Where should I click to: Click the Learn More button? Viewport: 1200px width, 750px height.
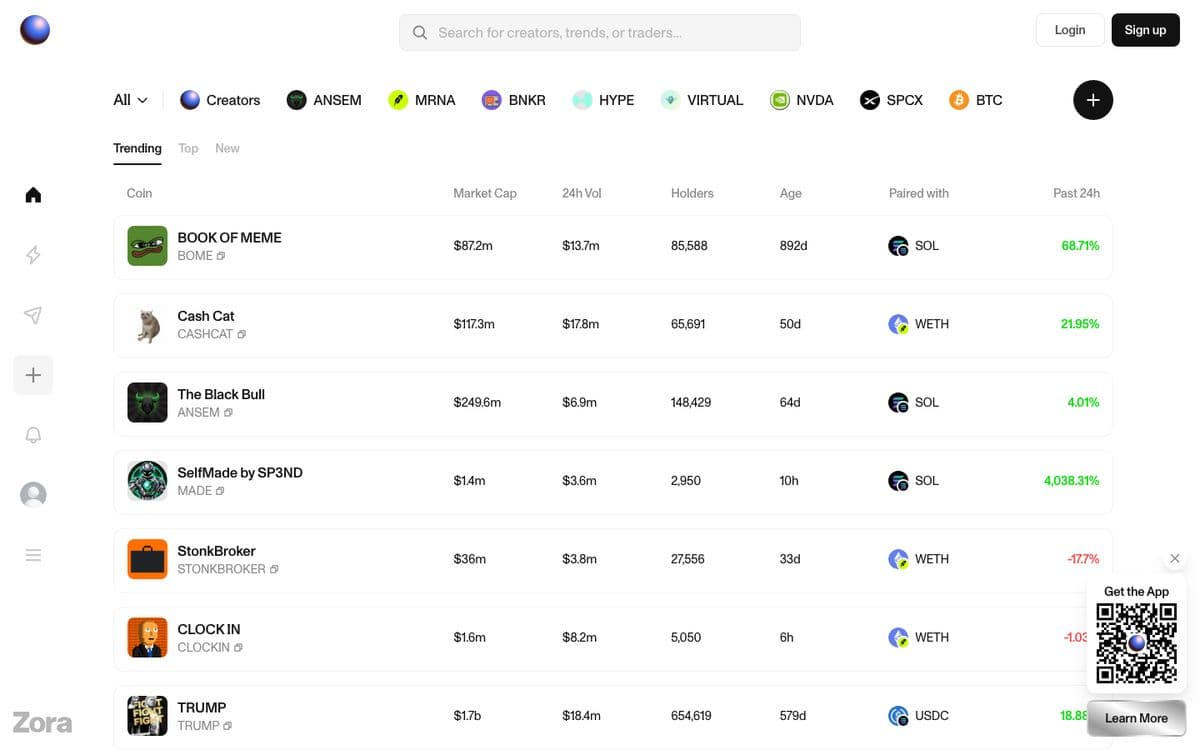1136,718
